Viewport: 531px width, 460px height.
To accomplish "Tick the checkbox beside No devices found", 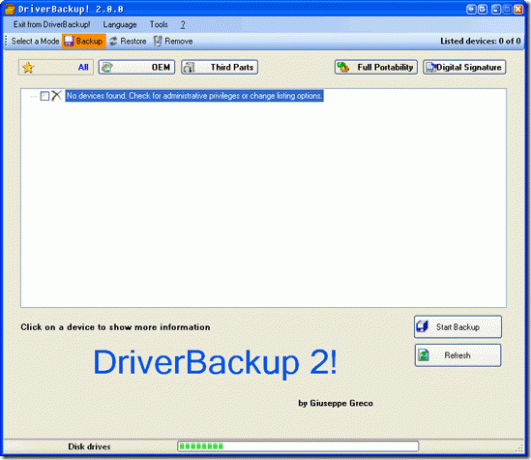I will coord(45,96).
